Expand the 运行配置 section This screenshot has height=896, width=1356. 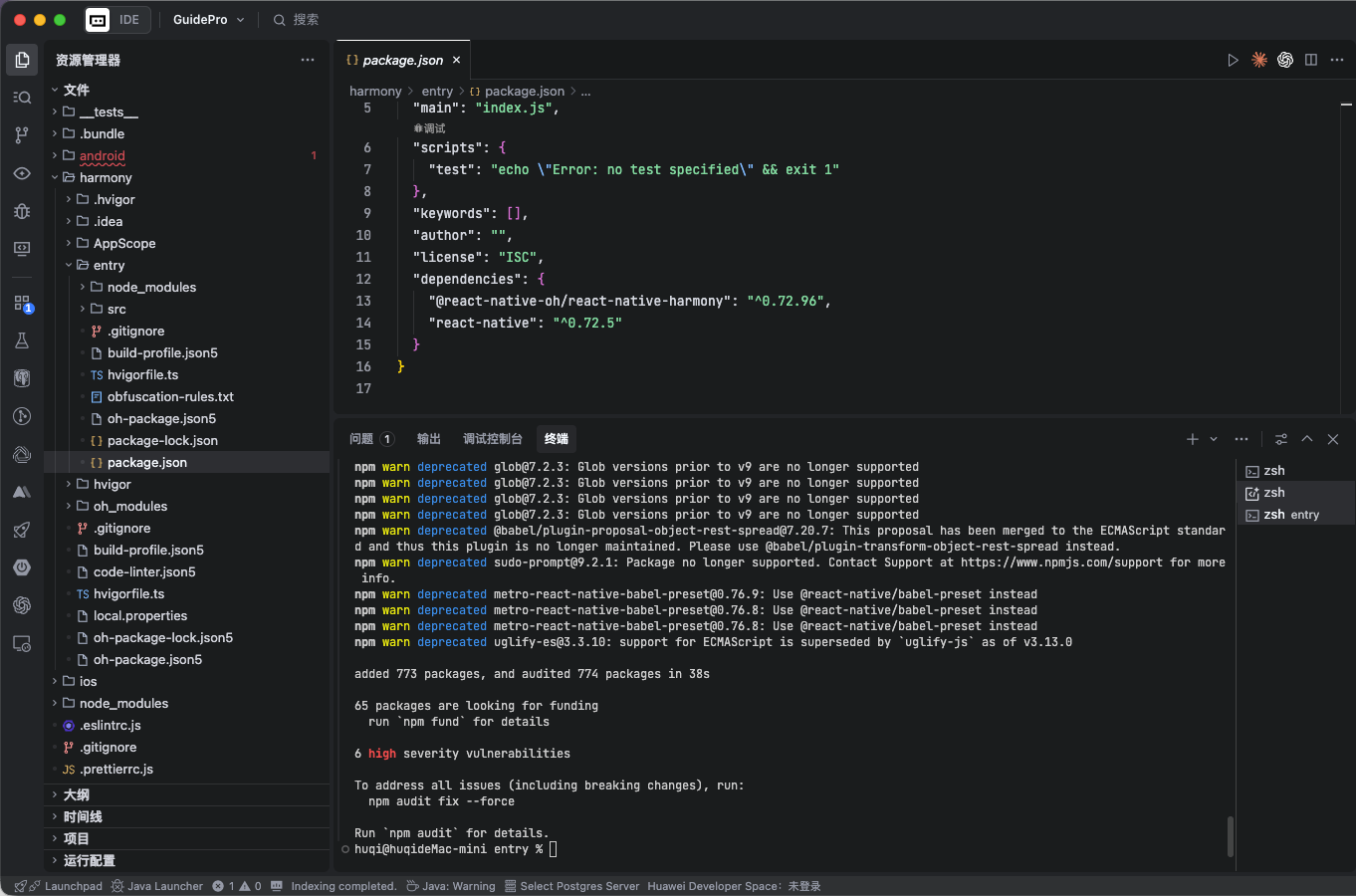point(187,860)
